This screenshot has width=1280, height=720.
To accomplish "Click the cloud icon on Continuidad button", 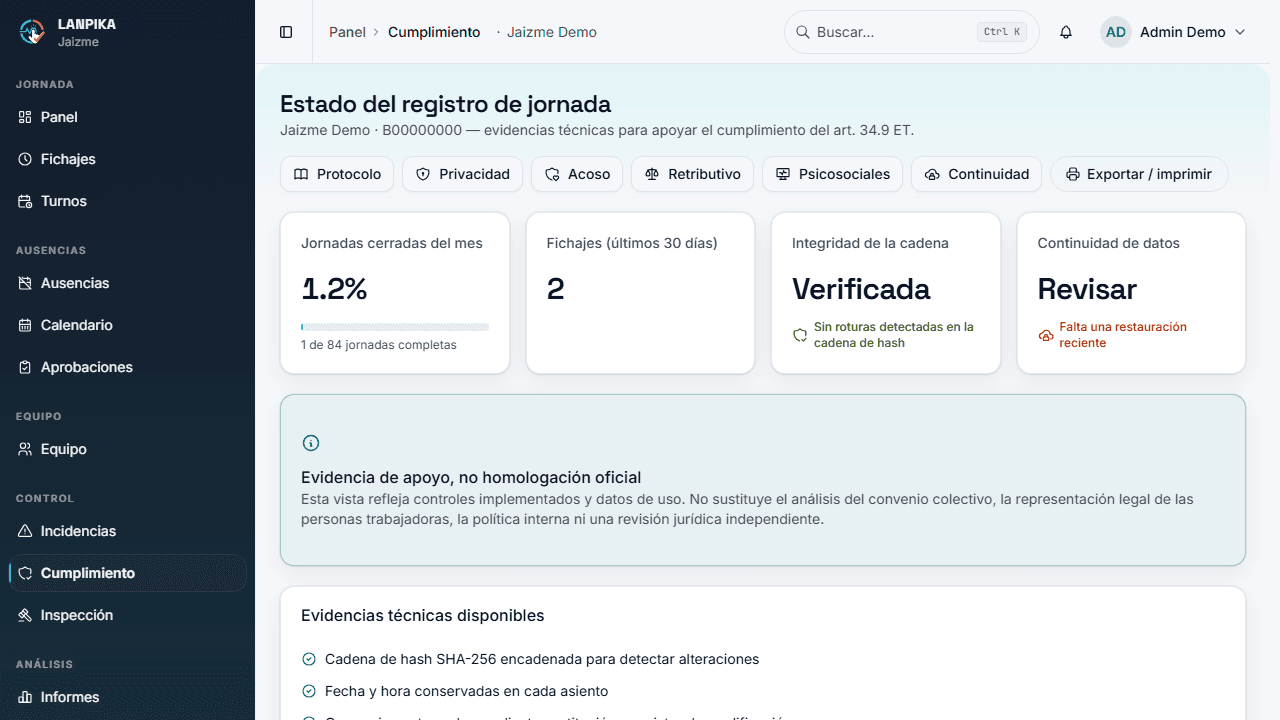I will coord(932,174).
